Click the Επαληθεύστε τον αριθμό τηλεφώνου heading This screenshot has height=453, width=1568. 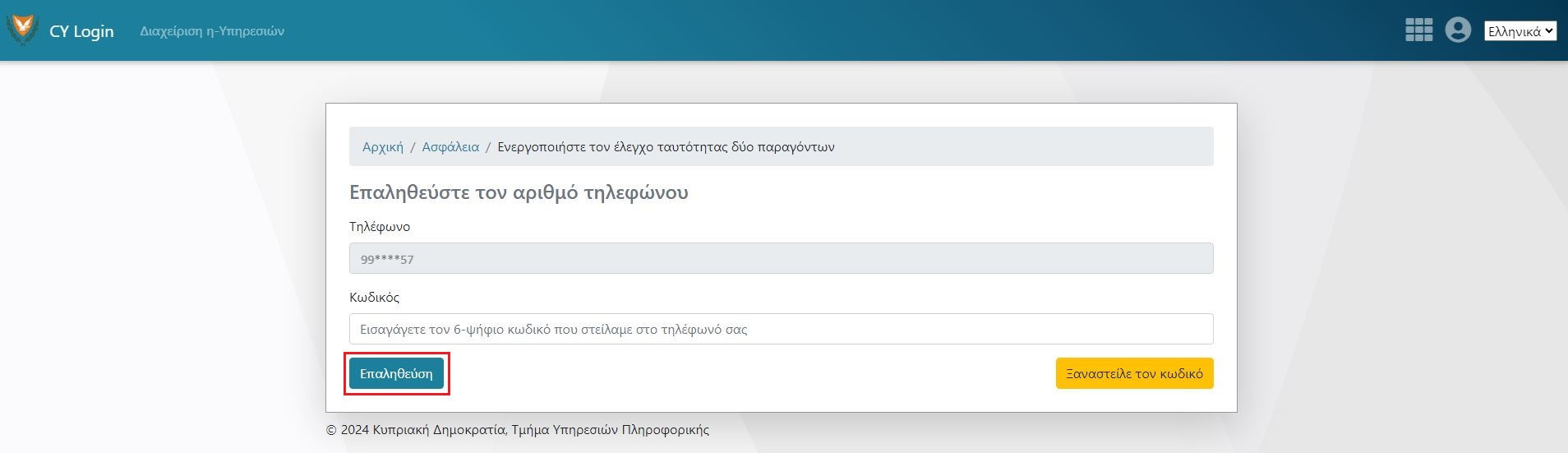pos(519,192)
